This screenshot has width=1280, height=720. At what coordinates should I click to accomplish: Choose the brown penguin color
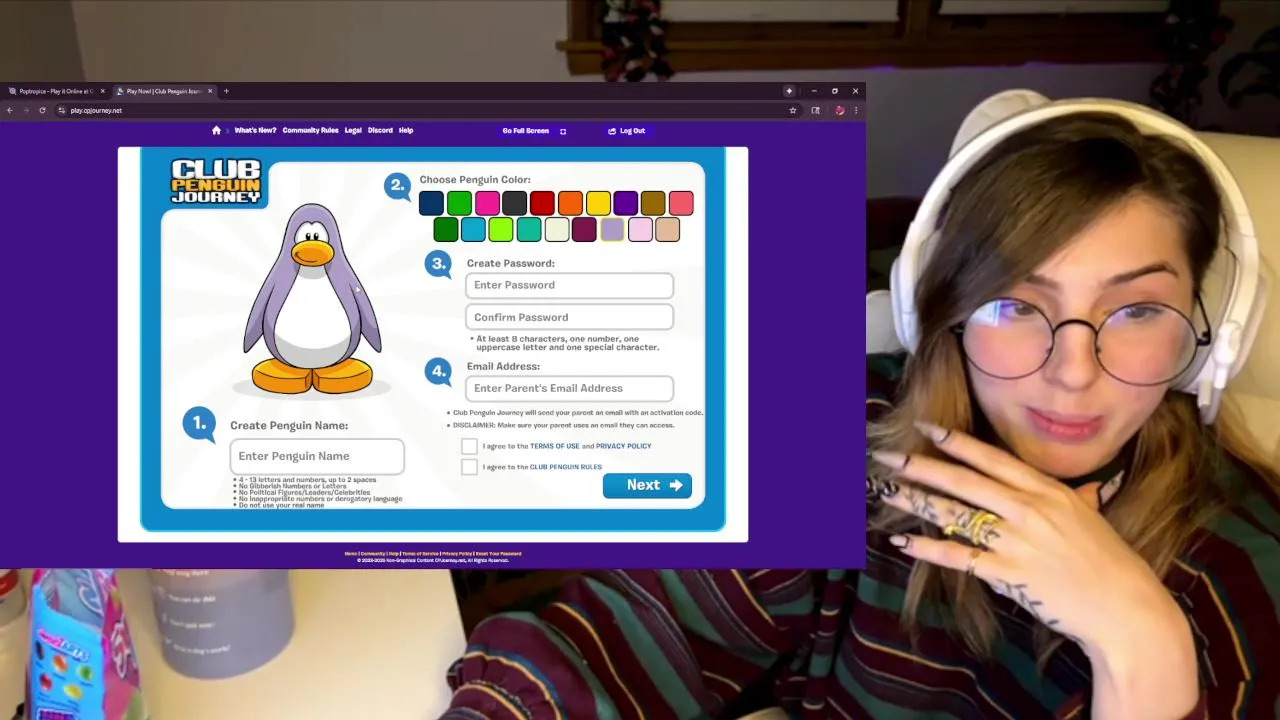(653, 203)
